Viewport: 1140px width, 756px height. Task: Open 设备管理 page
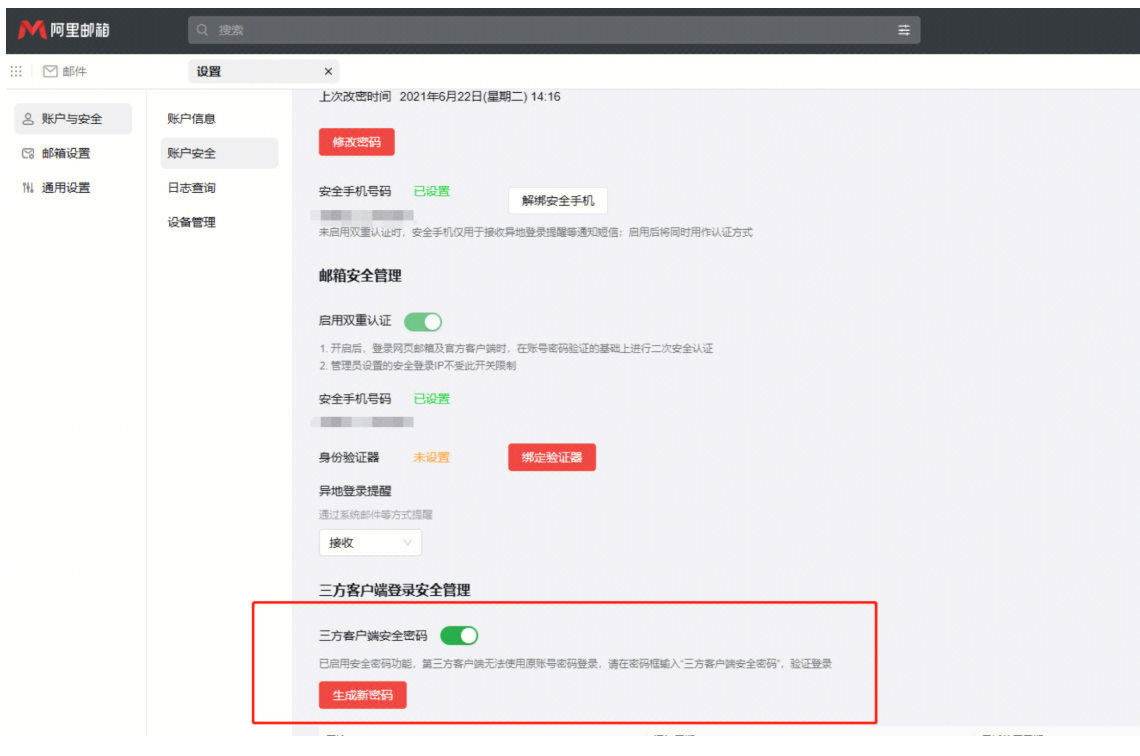click(220, 222)
